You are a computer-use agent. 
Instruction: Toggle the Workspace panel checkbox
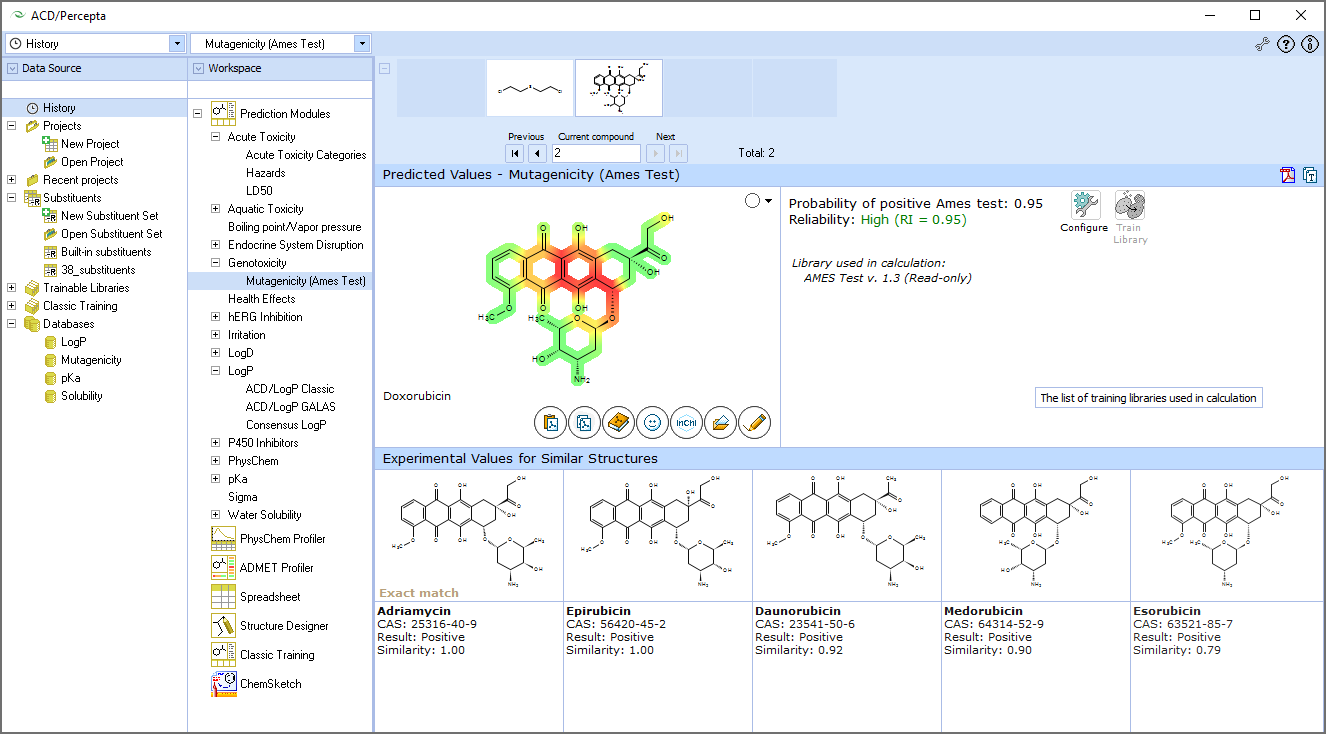tap(196, 67)
